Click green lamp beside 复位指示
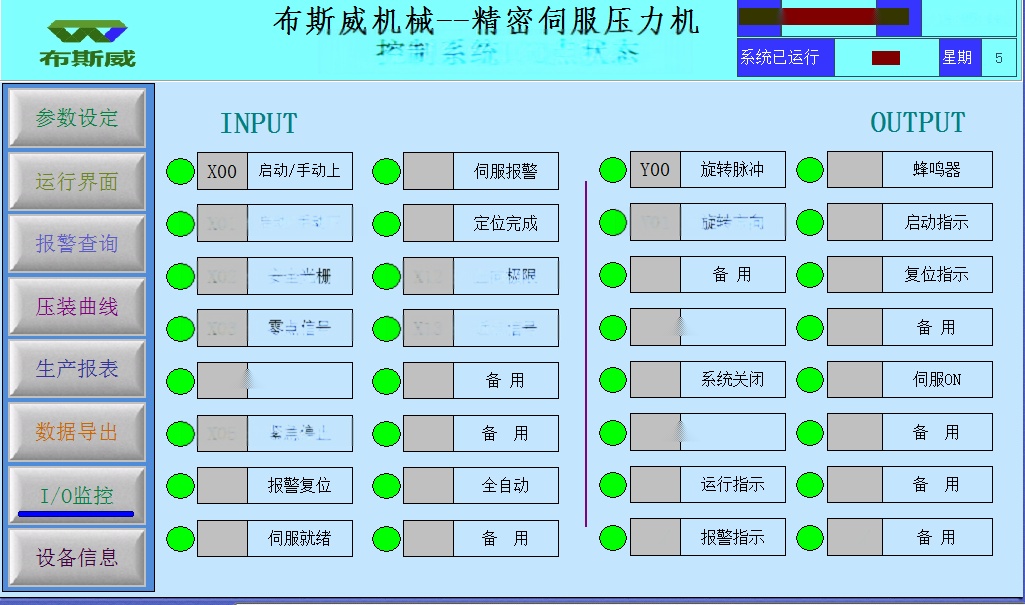Viewport: 1025px width, 605px height. pyautogui.click(x=810, y=275)
